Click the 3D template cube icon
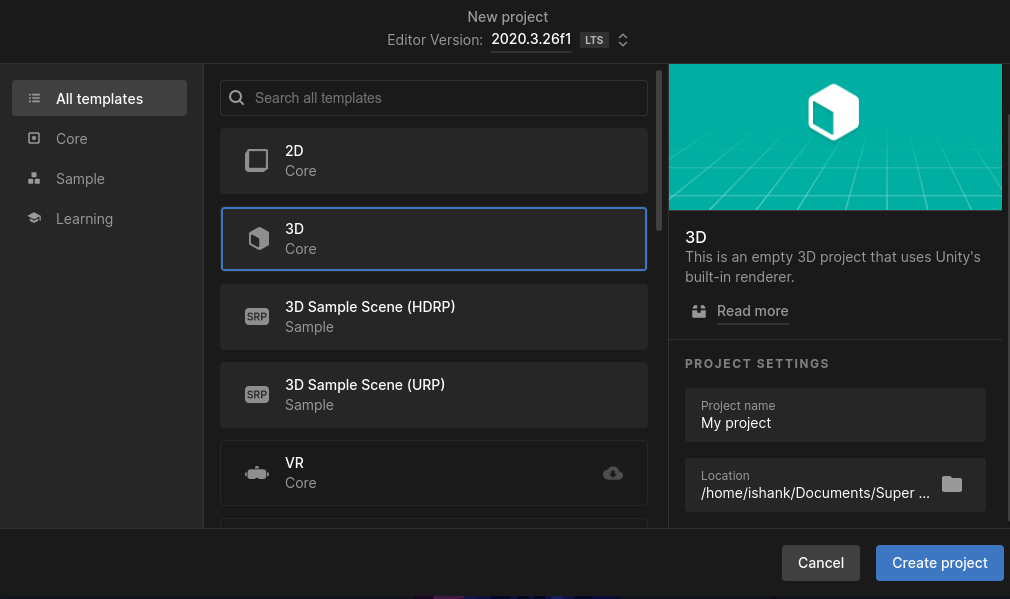The height and width of the screenshot is (599, 1010). point(258,238)
